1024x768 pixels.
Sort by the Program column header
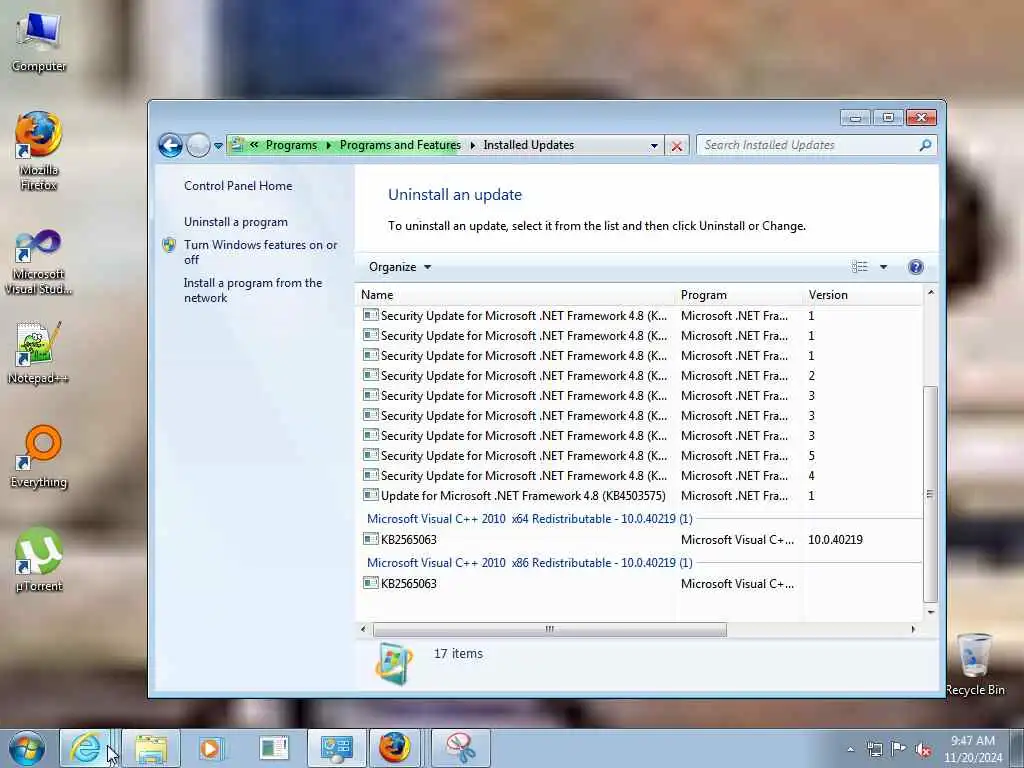click(739, 295)
